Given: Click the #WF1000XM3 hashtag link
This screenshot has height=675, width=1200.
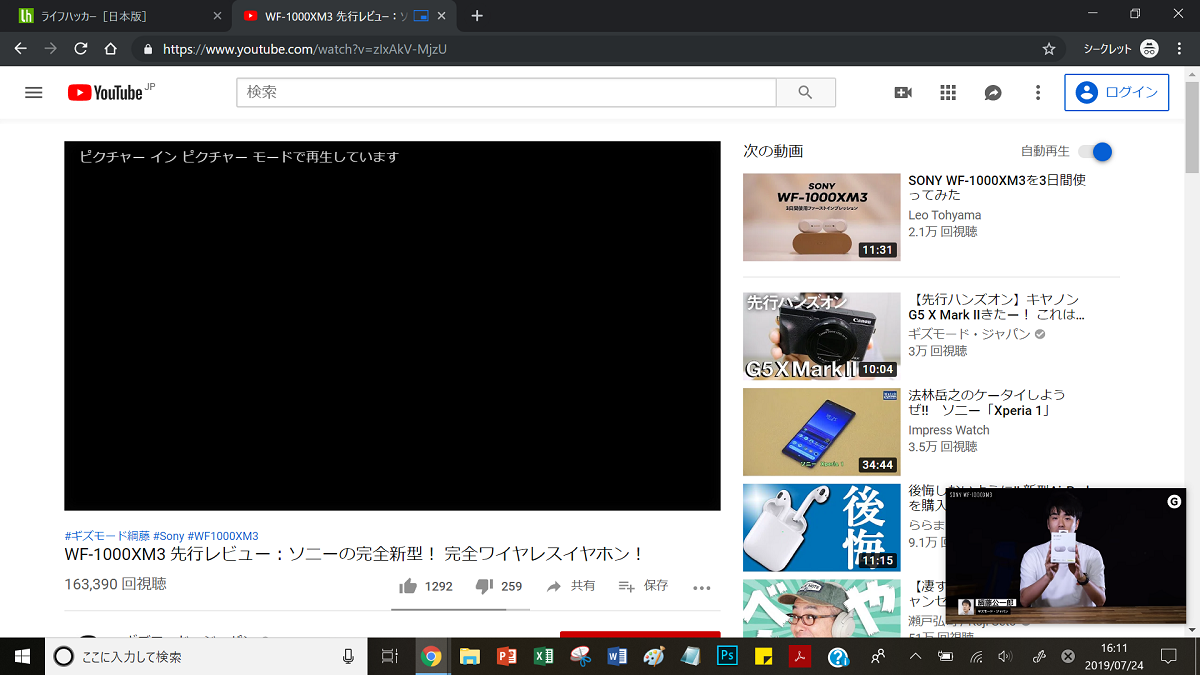Looking at the screenshot, I should (223, 536).
